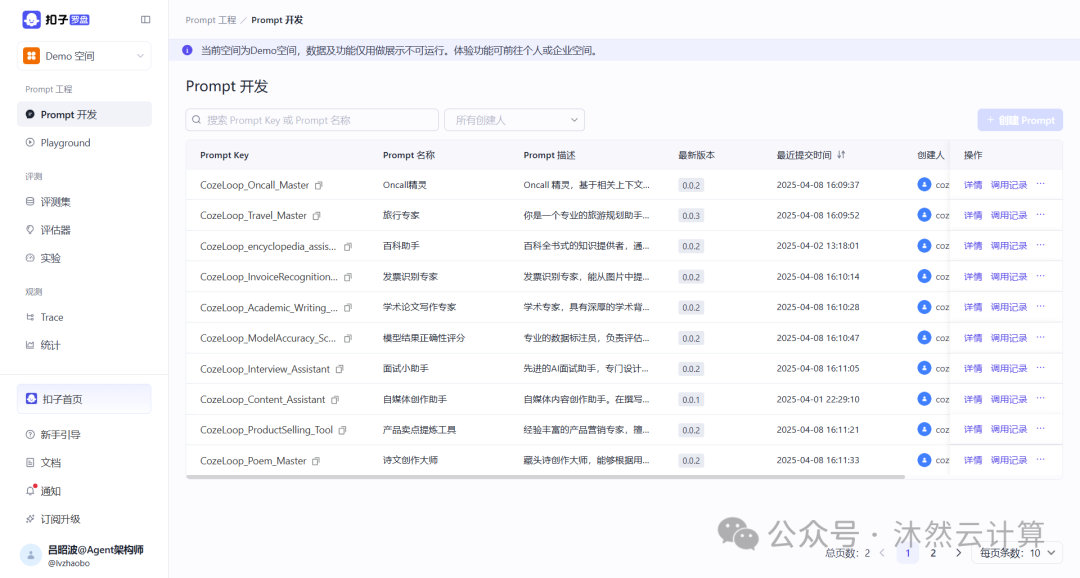This screenshot has width=1080, height=578.
Task: Open Trace from the 观测 section
Action: [x=47, y=317]
